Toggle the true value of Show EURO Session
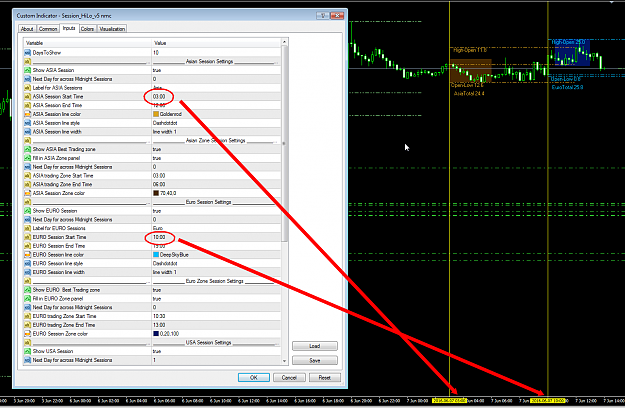 157,211
